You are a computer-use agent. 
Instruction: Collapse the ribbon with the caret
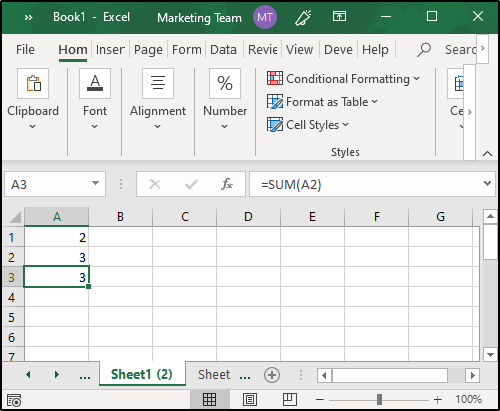[487, 153]
